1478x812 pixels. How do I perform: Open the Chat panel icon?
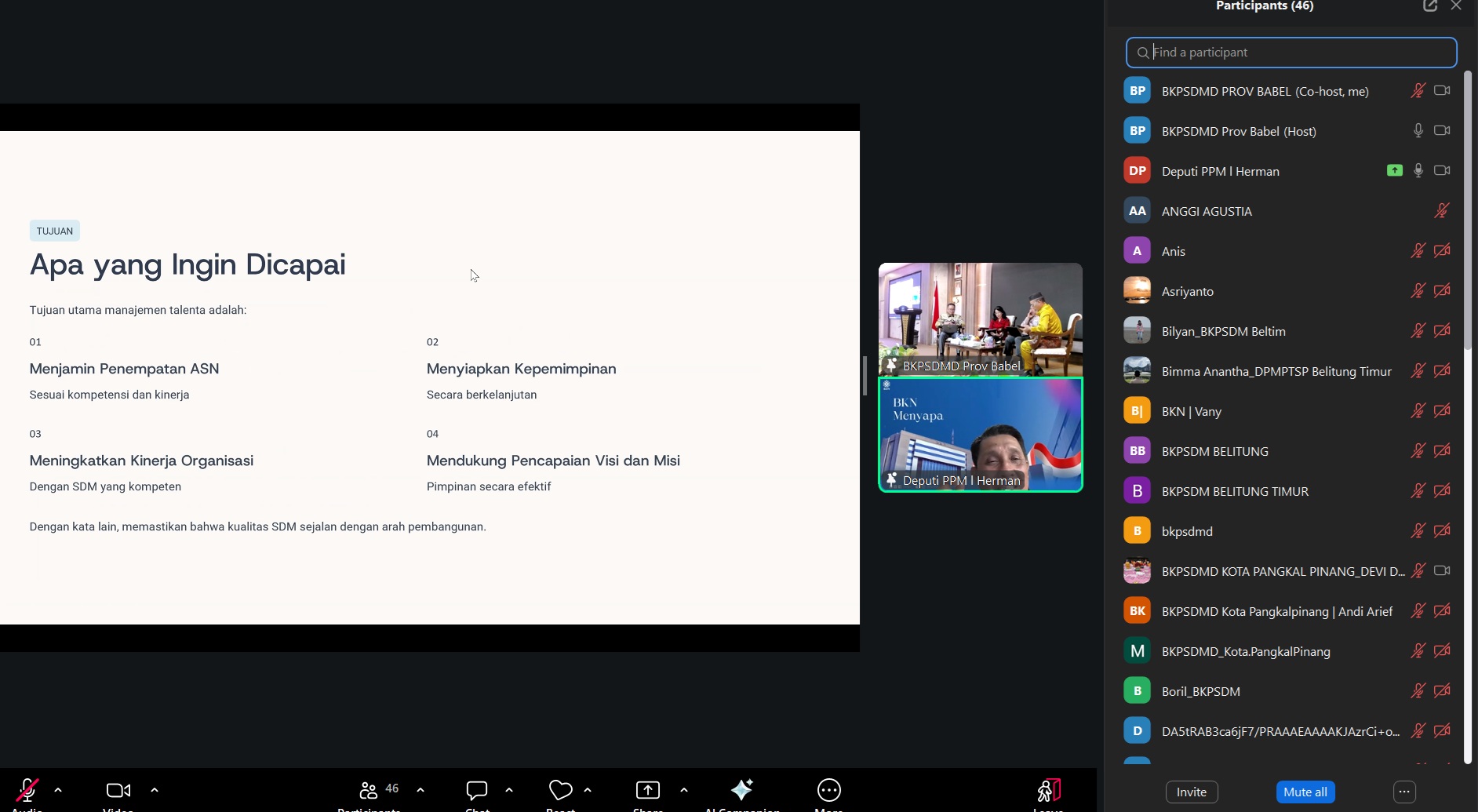[x=477, y=790]
